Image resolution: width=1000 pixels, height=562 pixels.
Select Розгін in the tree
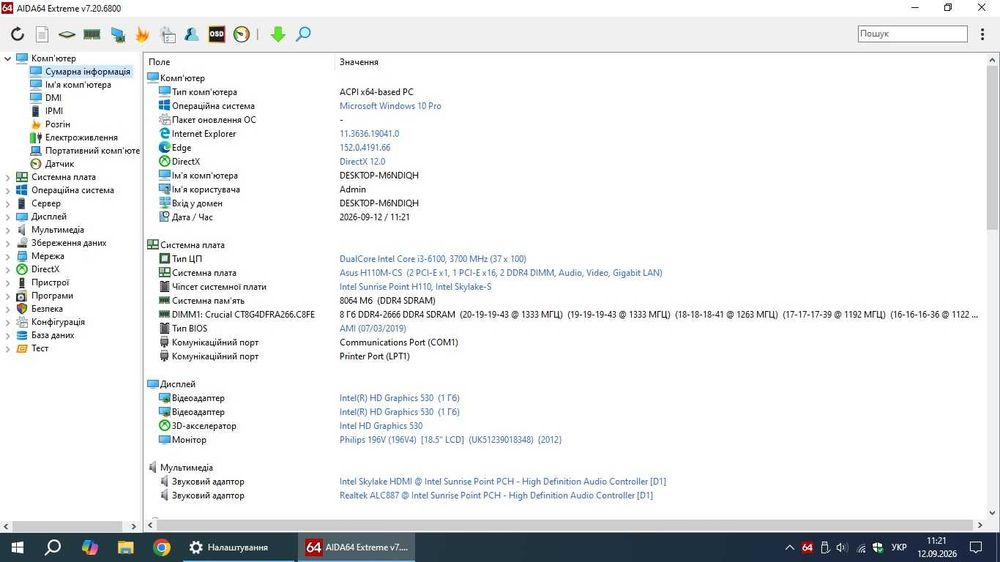57,124
